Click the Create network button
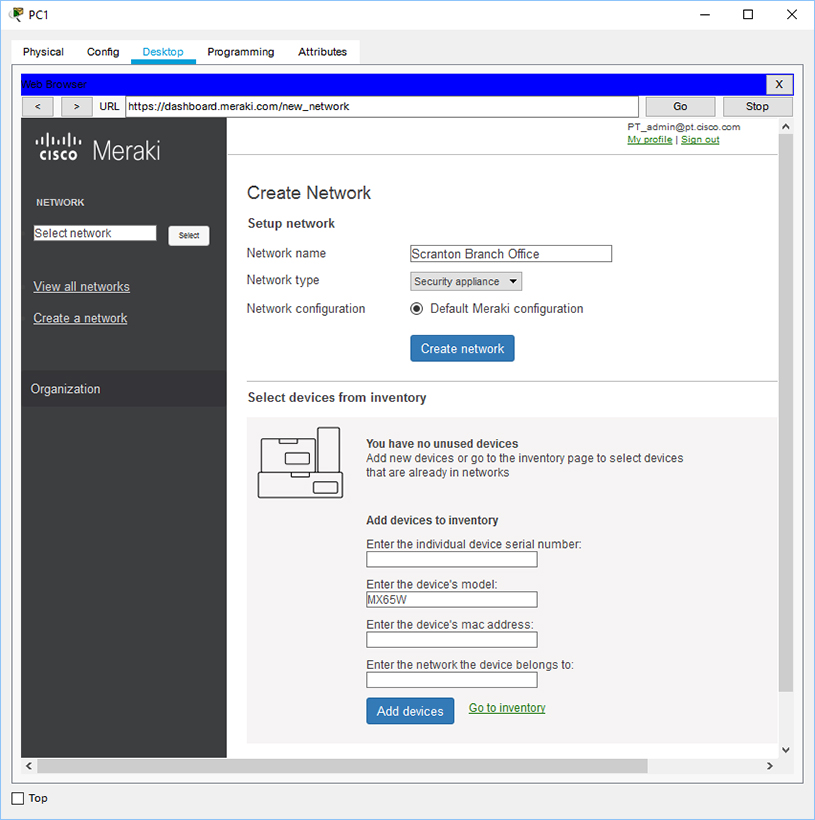 point(462,348)
